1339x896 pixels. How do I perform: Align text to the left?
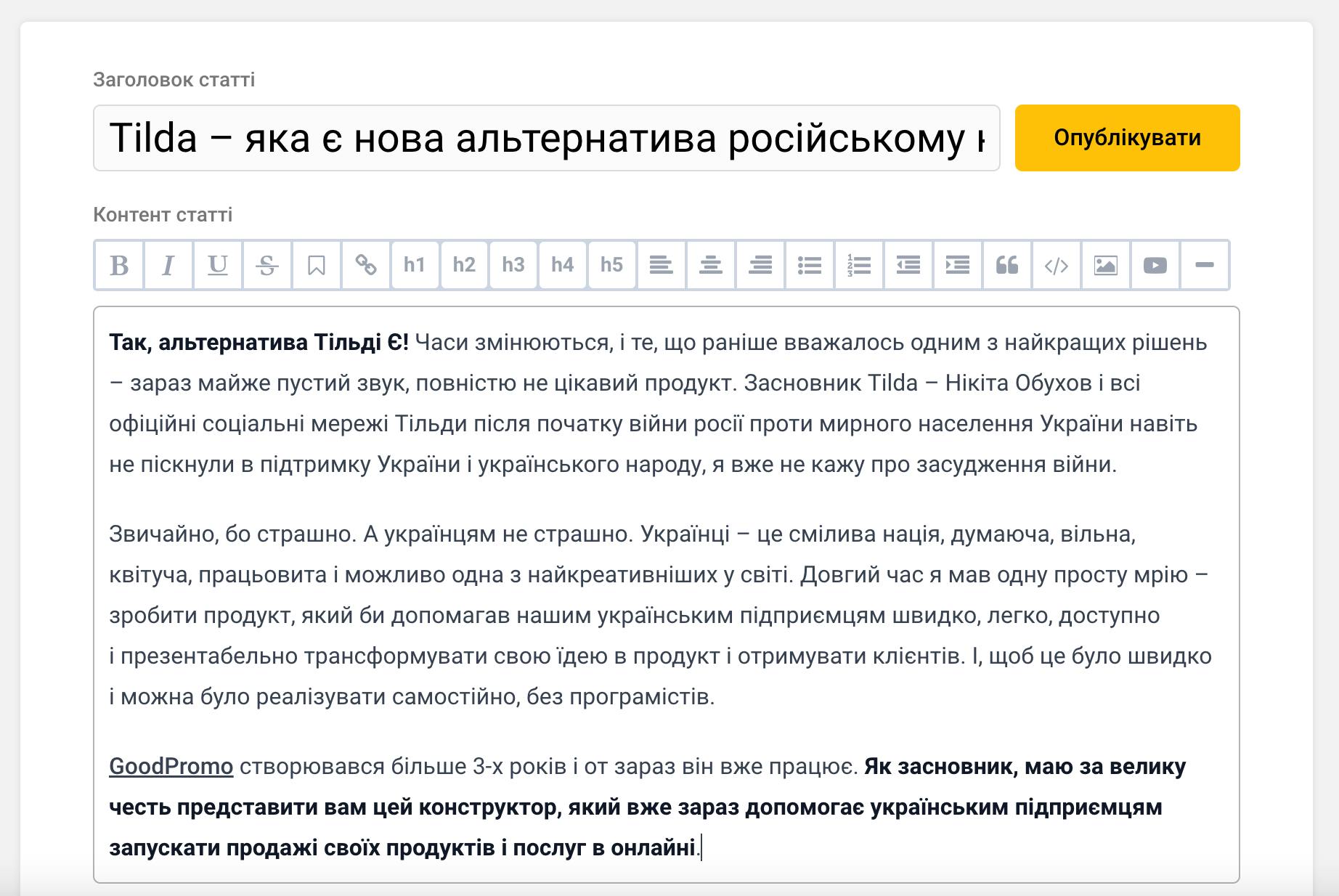662,265
